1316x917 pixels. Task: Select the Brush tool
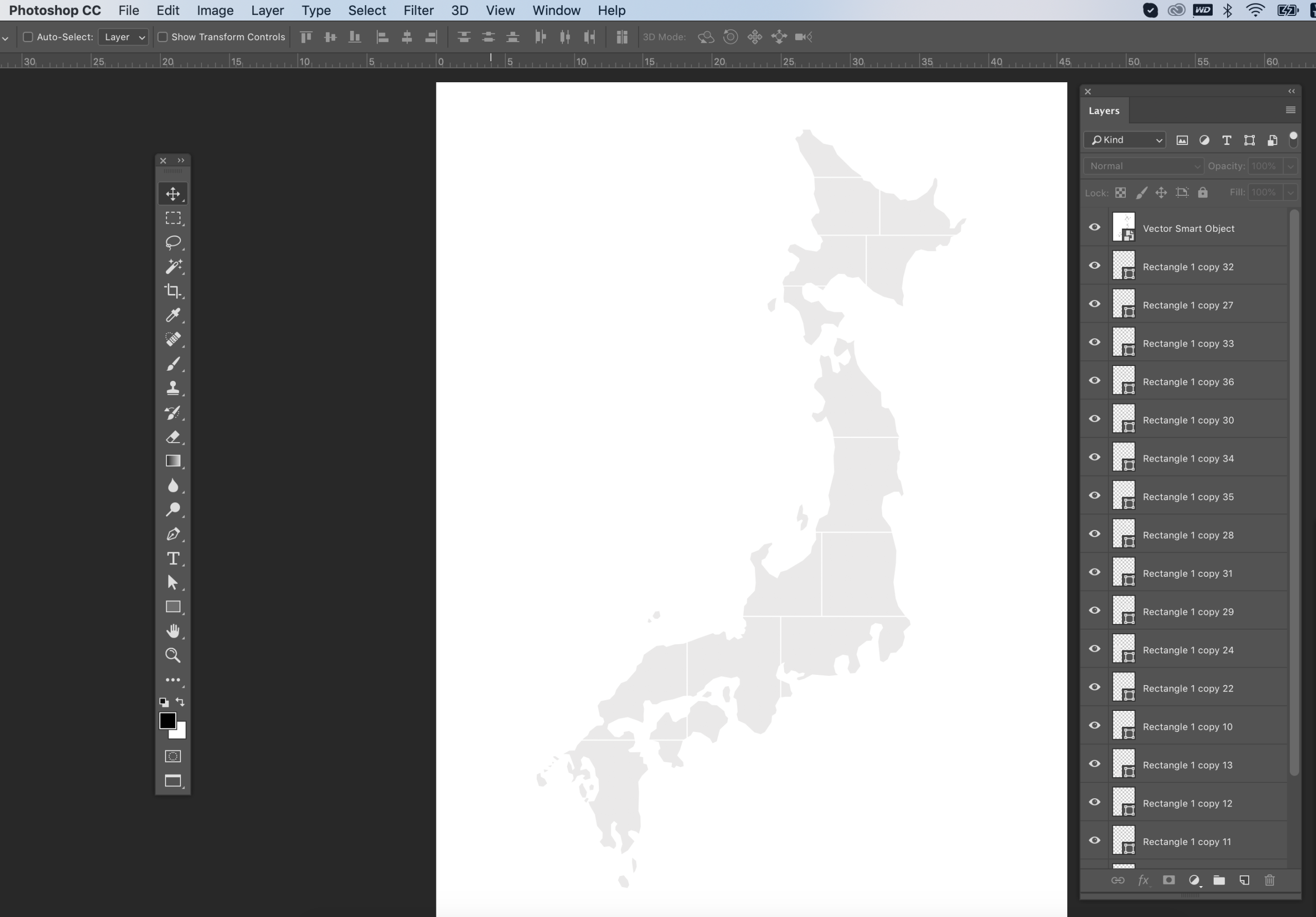tap(173, 364)
